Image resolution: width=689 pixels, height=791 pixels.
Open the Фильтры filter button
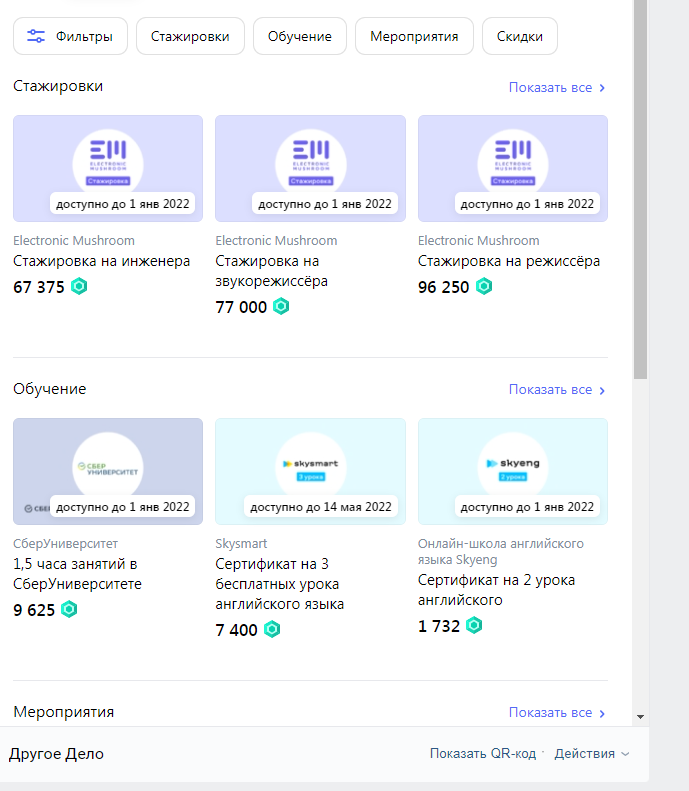[x=70, y=36]
